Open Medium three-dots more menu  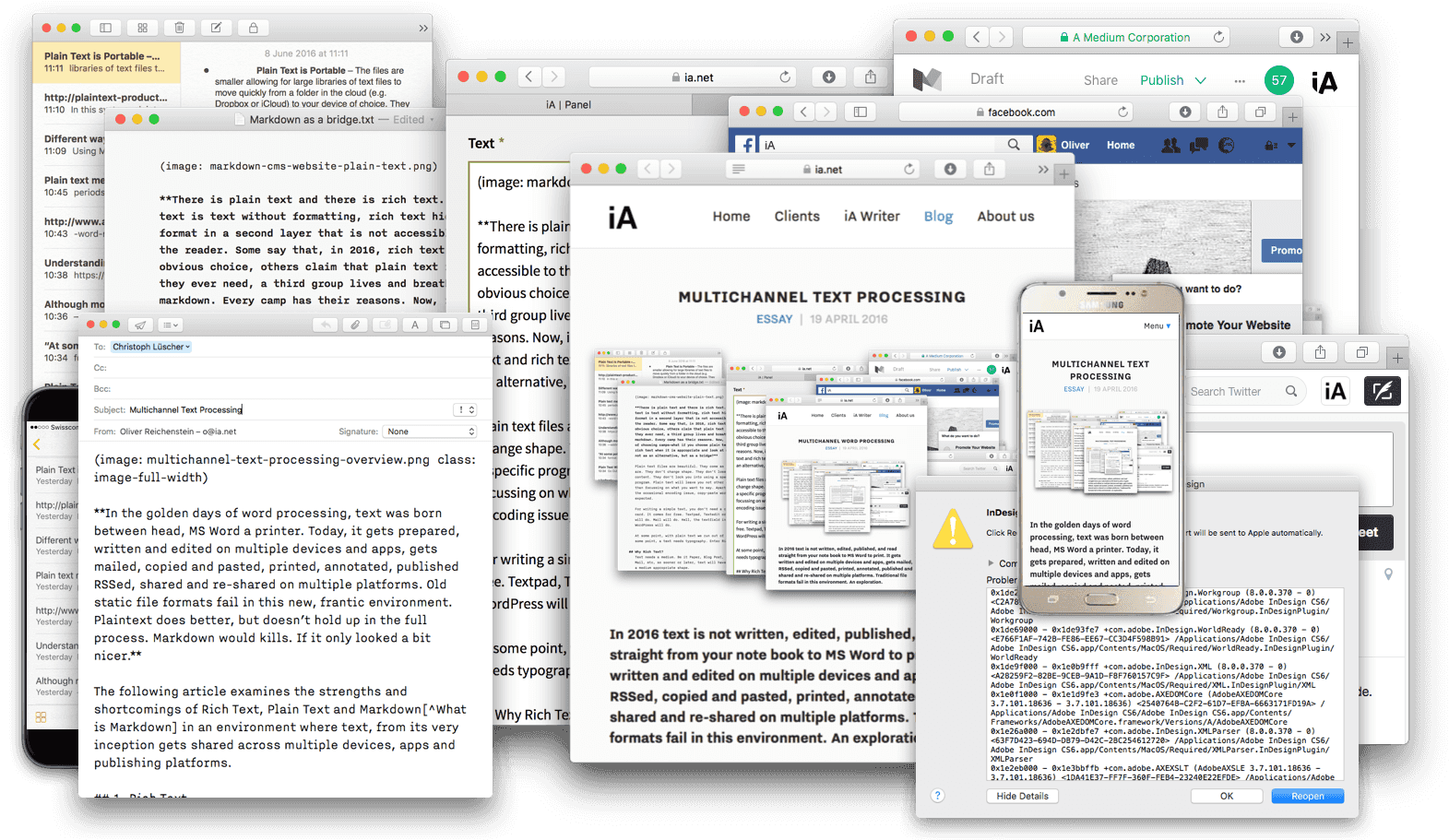[1240, 80]
